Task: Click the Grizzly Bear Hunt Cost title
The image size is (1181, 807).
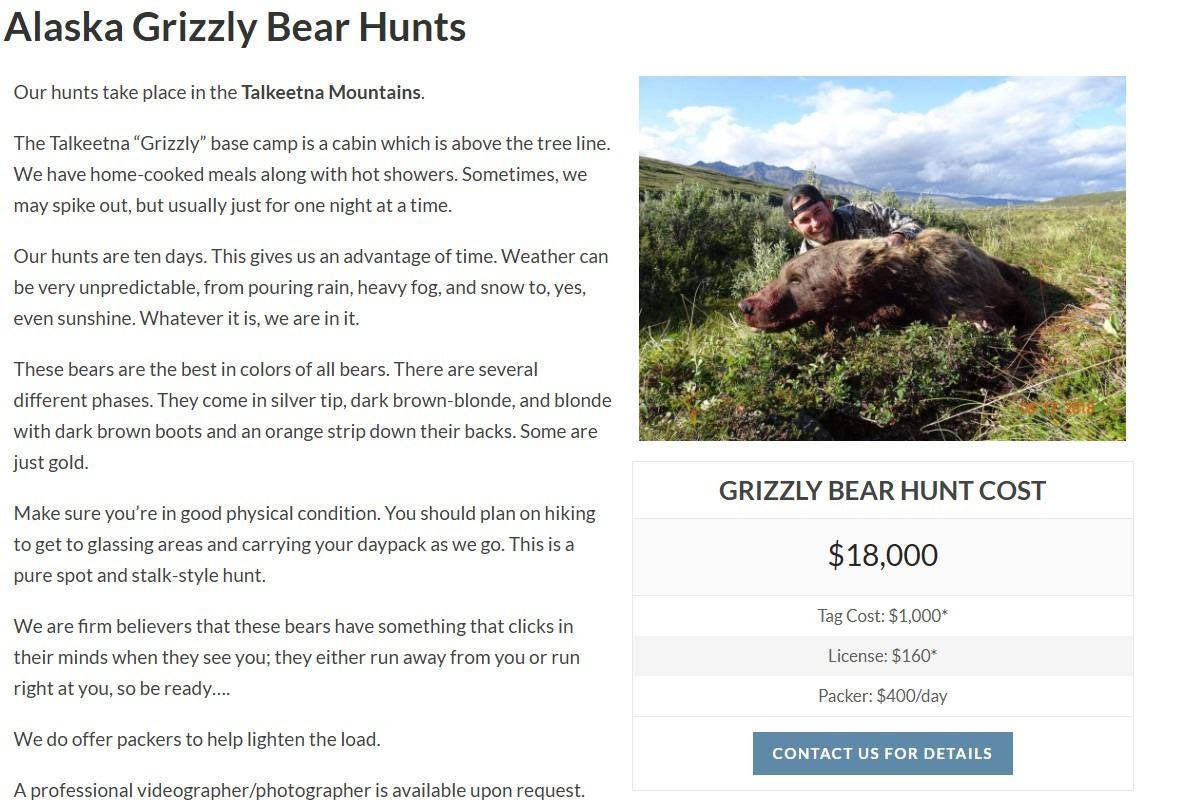Action: click(882, 491)
